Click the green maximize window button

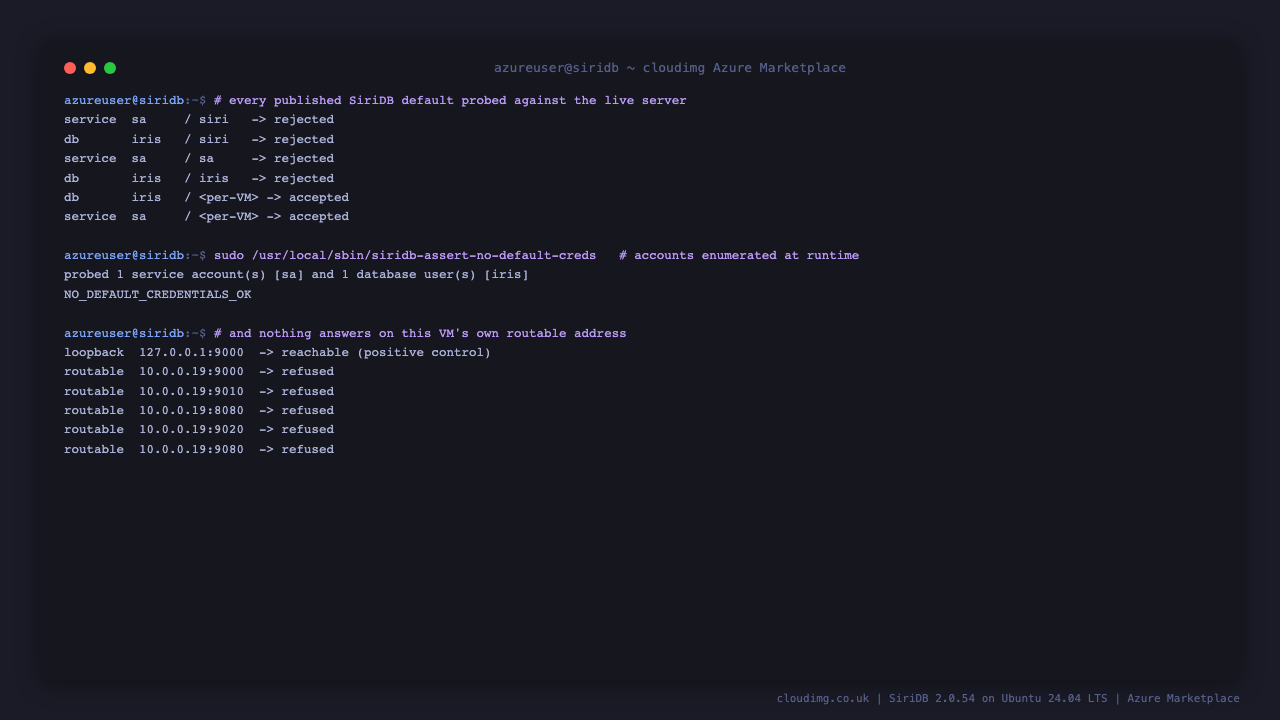click(x=110, y=68)
